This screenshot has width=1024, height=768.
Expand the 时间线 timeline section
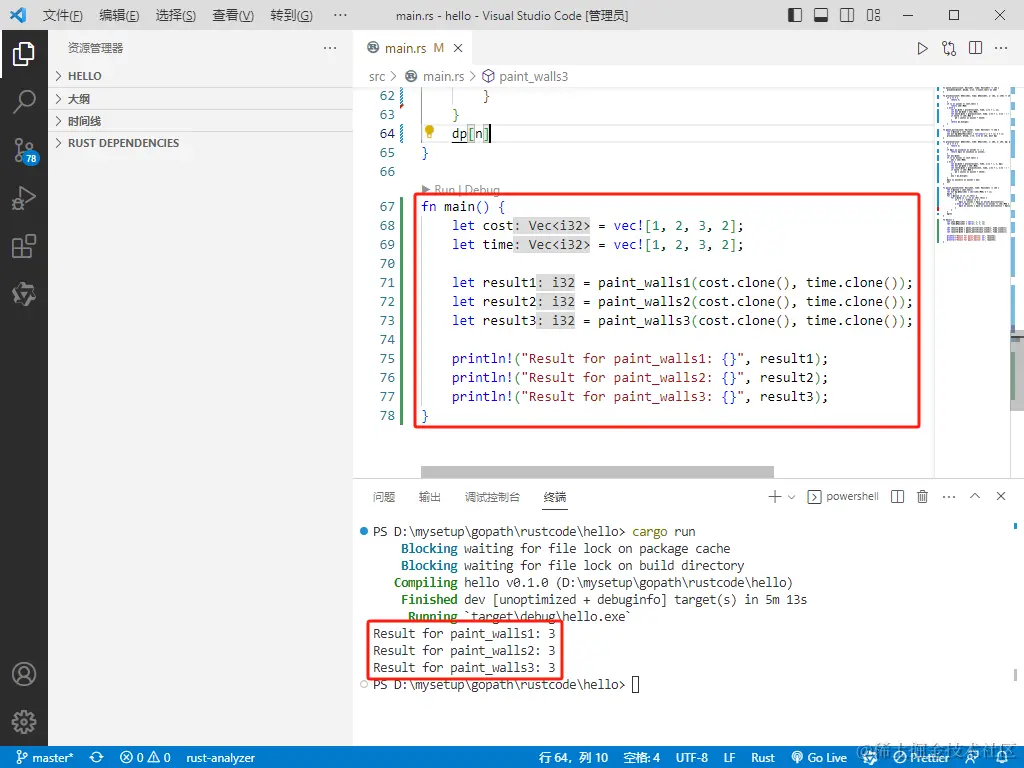[x=200, y=121]
